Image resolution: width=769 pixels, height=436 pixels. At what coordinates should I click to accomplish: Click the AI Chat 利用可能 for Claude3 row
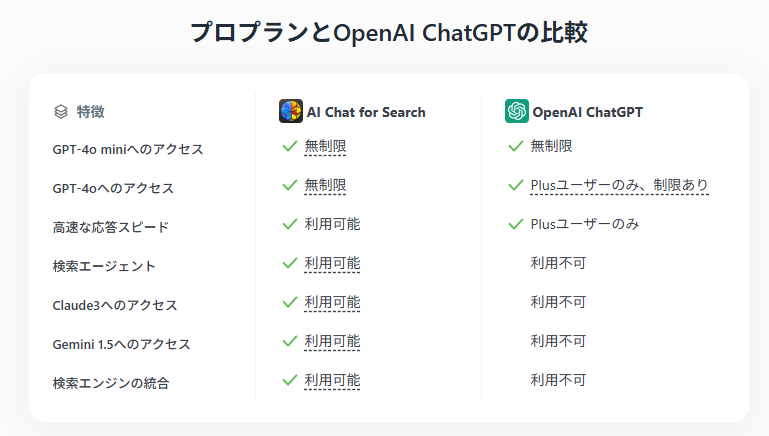point(332,302)
